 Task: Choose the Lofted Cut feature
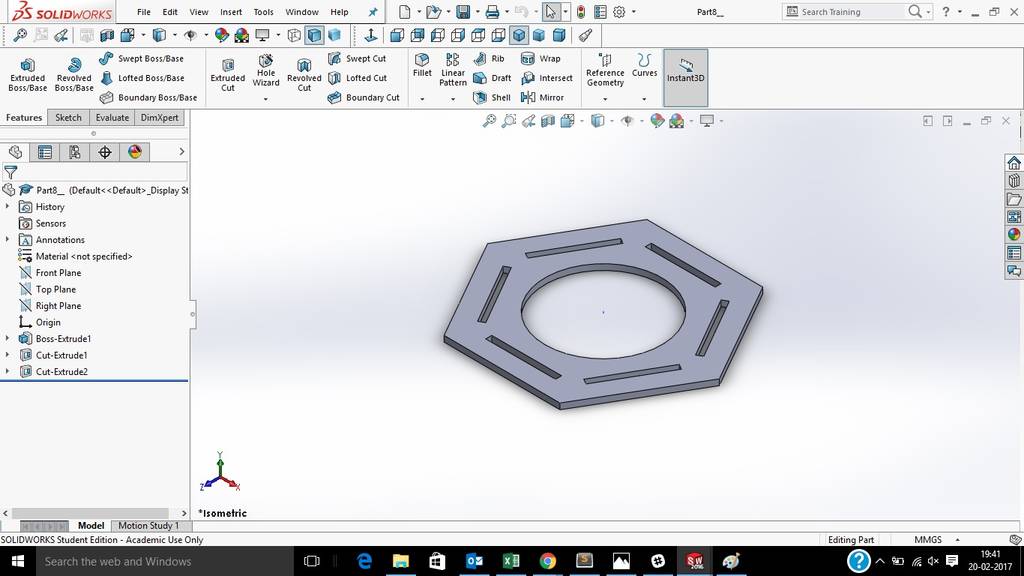(358, 78)
